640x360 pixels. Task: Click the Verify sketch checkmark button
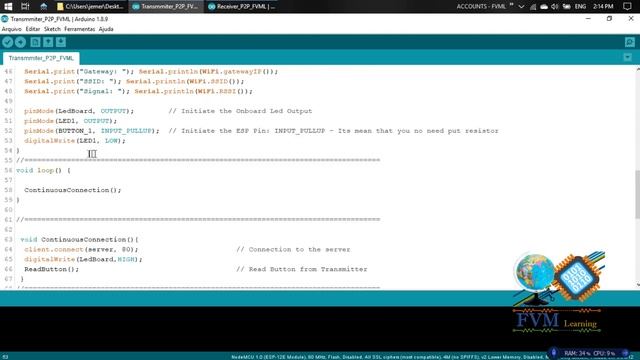(8, 42)
